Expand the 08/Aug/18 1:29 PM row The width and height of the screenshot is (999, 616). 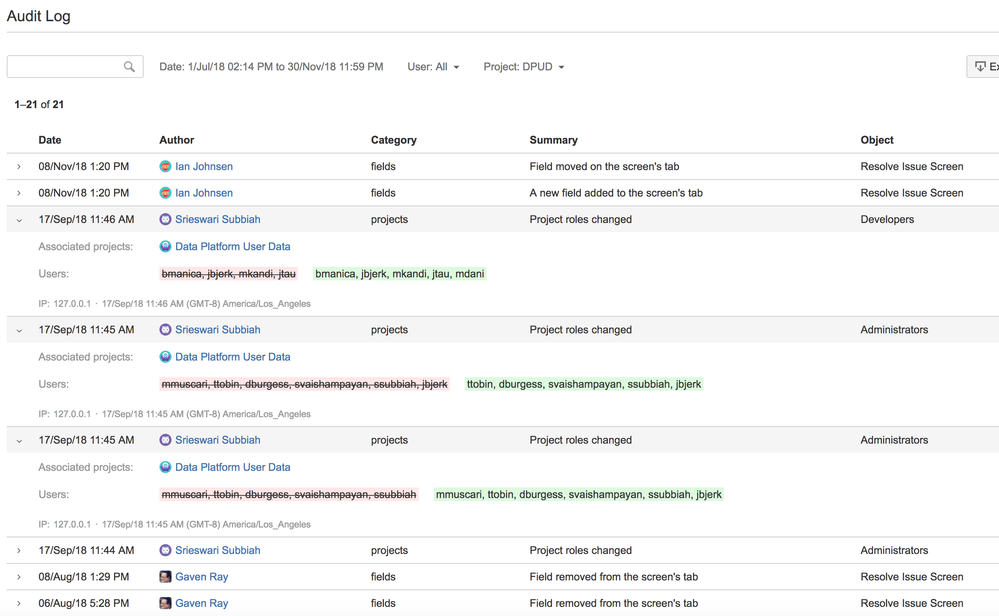click(18, 577)
